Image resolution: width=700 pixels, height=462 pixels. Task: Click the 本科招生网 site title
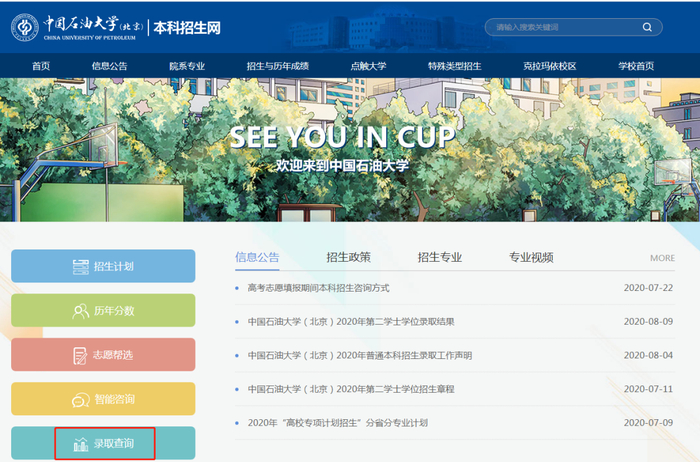(x=187, y=28)
